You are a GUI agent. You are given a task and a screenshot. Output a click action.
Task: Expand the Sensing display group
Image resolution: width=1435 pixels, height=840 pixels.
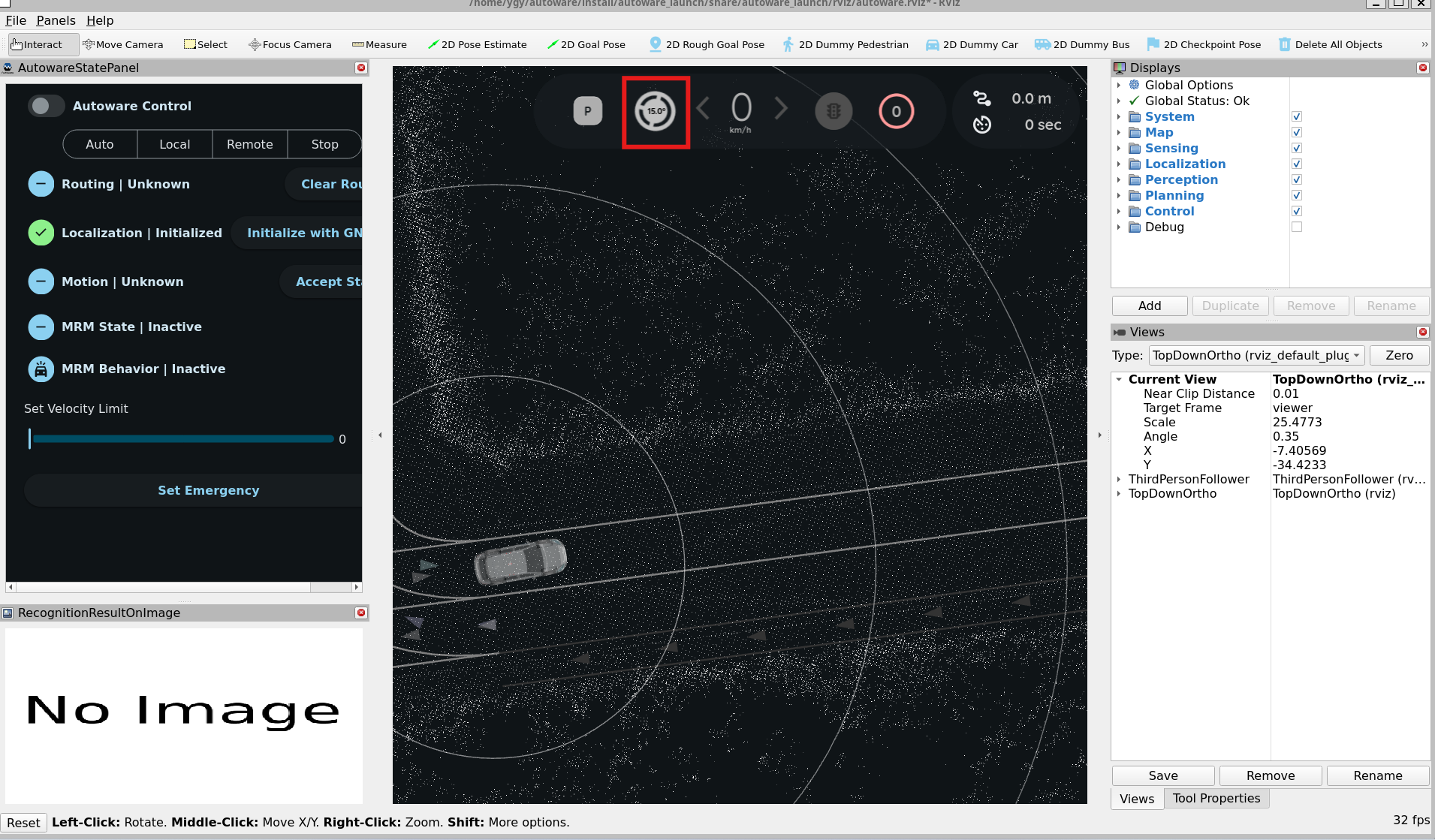[1119, 148]
